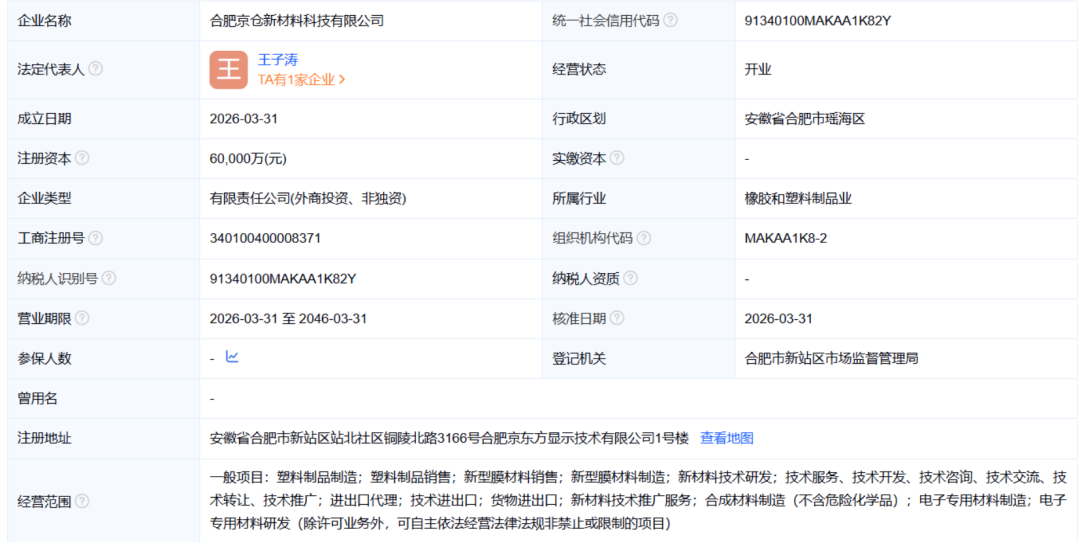
Task: Open legal representative 王子涛's profile link
Action: tap(278, 59)
